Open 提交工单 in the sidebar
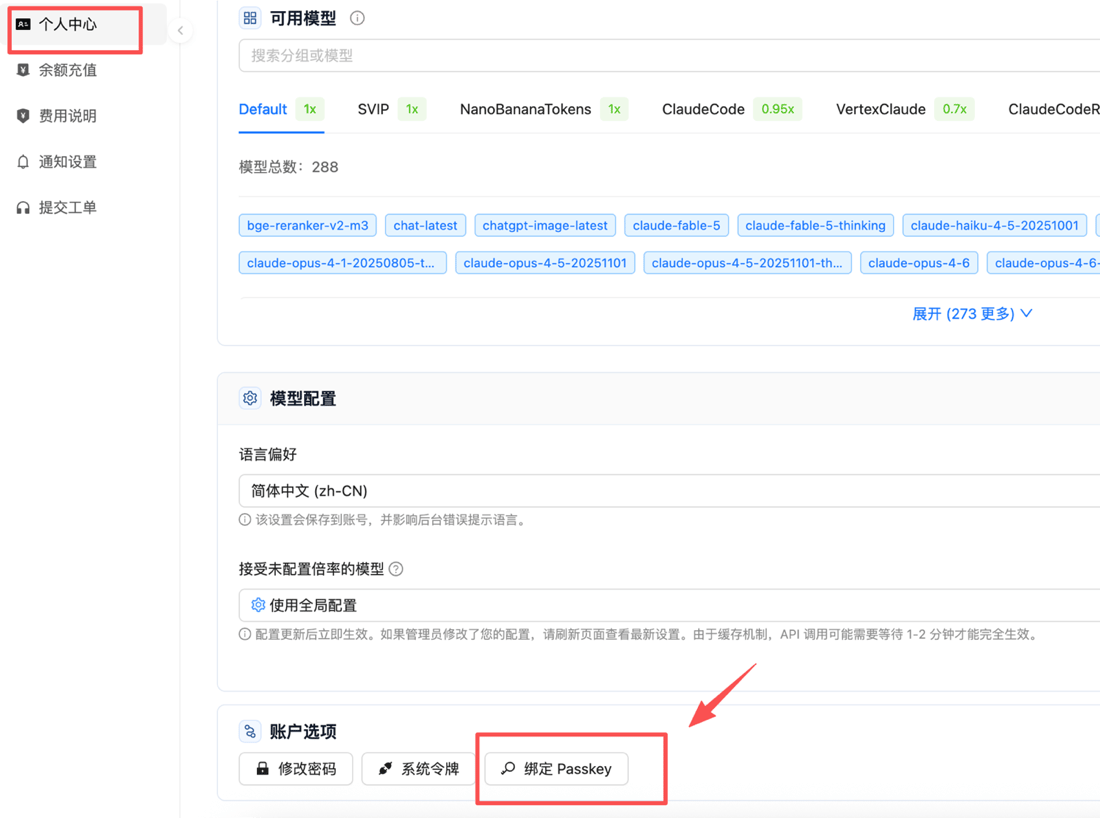This screenshot has height=818, width=1100. pyautogui.click(x=67, y=208)
